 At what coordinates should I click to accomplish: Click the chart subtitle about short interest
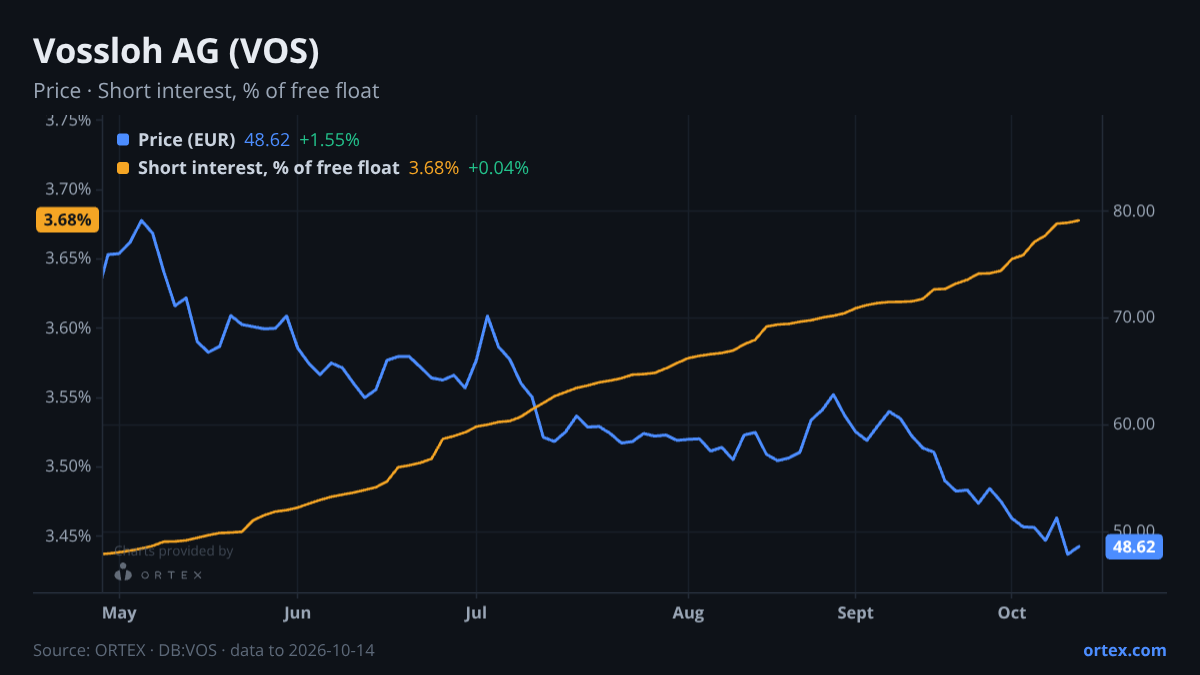tap(206, 91)
